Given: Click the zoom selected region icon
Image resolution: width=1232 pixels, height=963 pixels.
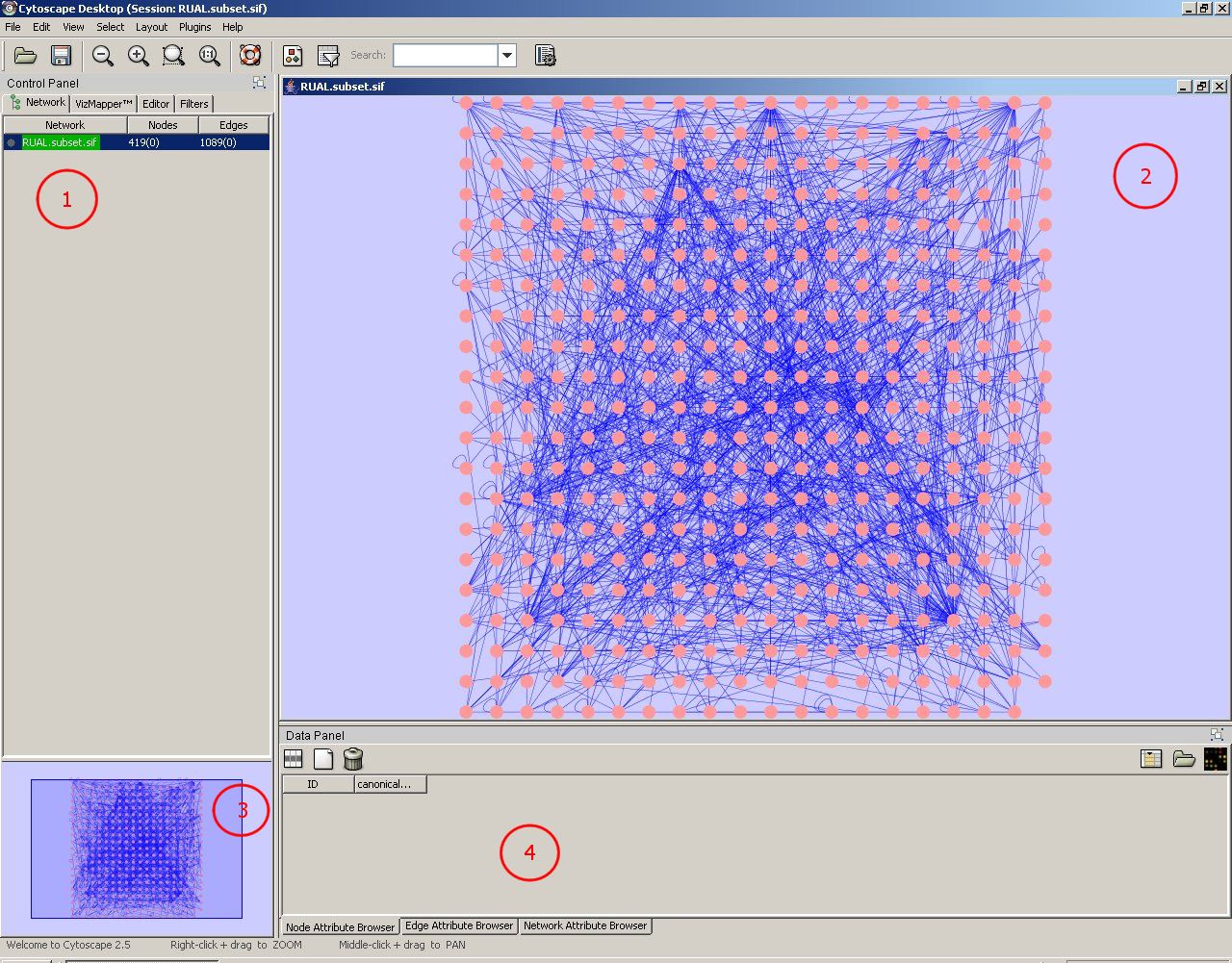Looking at the screenshot, I should [173, 56].
